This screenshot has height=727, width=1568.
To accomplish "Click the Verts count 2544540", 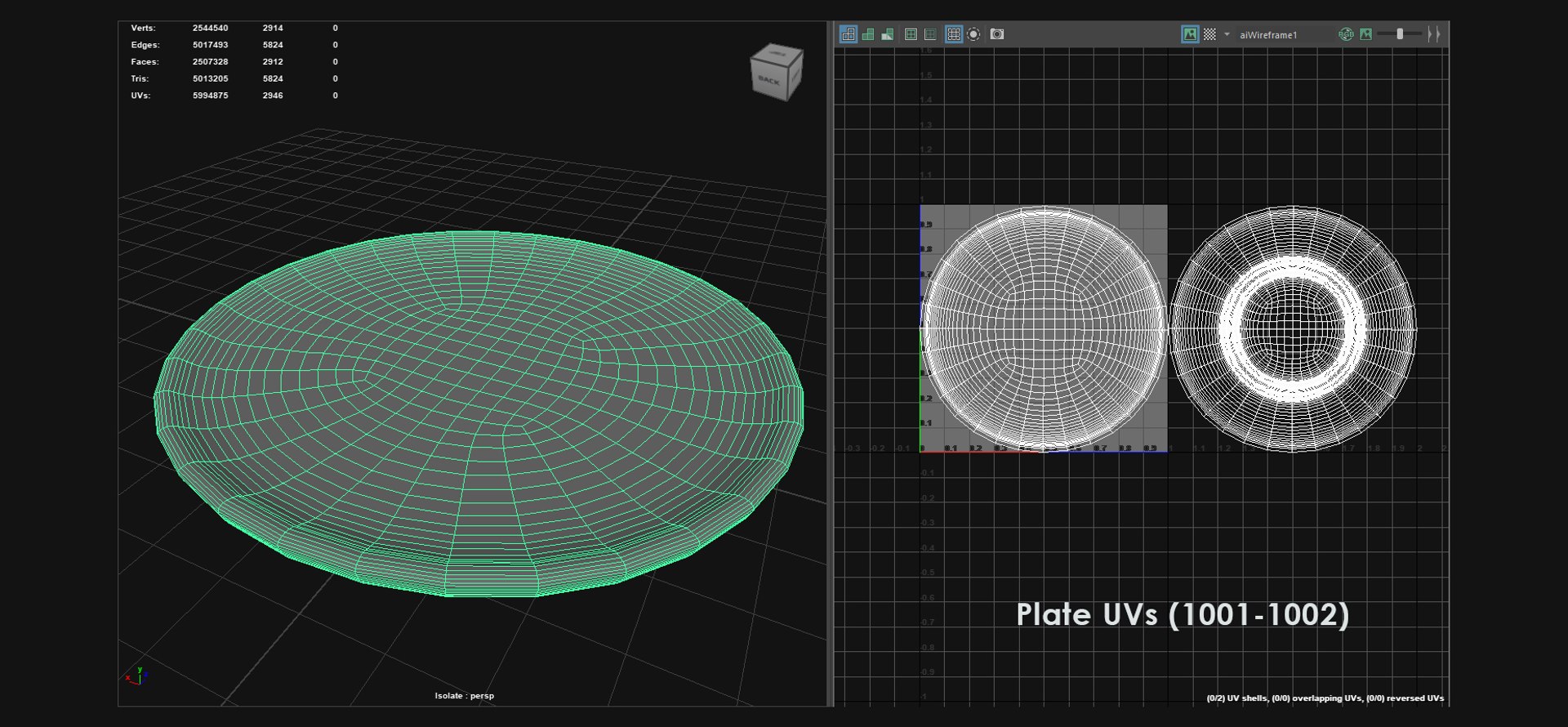I will [x=210, y=28].
